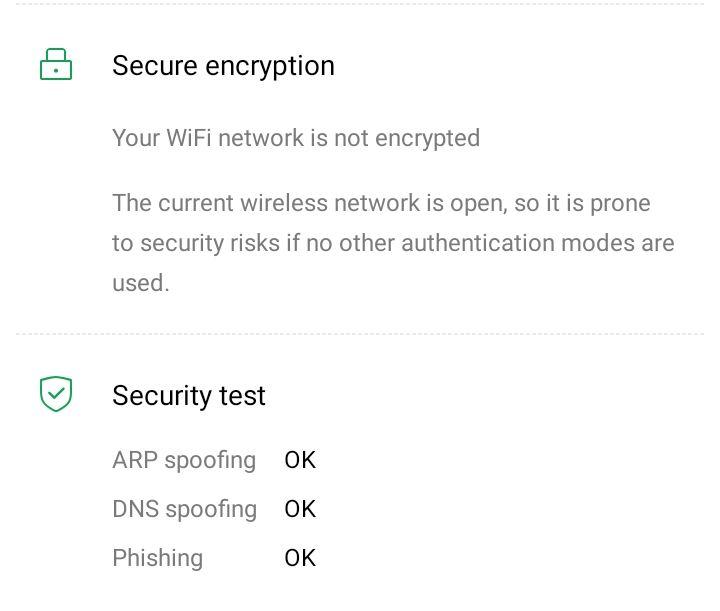Viewport: 720px width, 611px height.
Task: Tap the padlock icon beside Secure encryption
Action: (x=56, y=66)
